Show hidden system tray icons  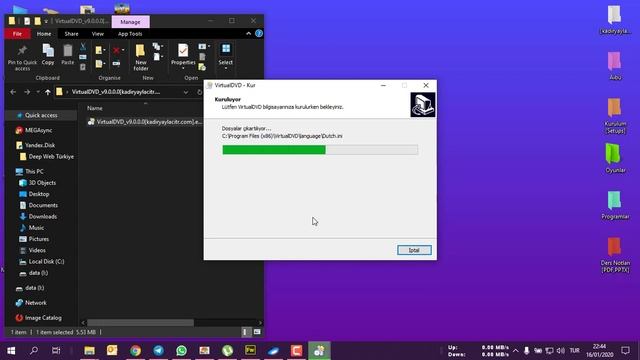click(516, 351)
